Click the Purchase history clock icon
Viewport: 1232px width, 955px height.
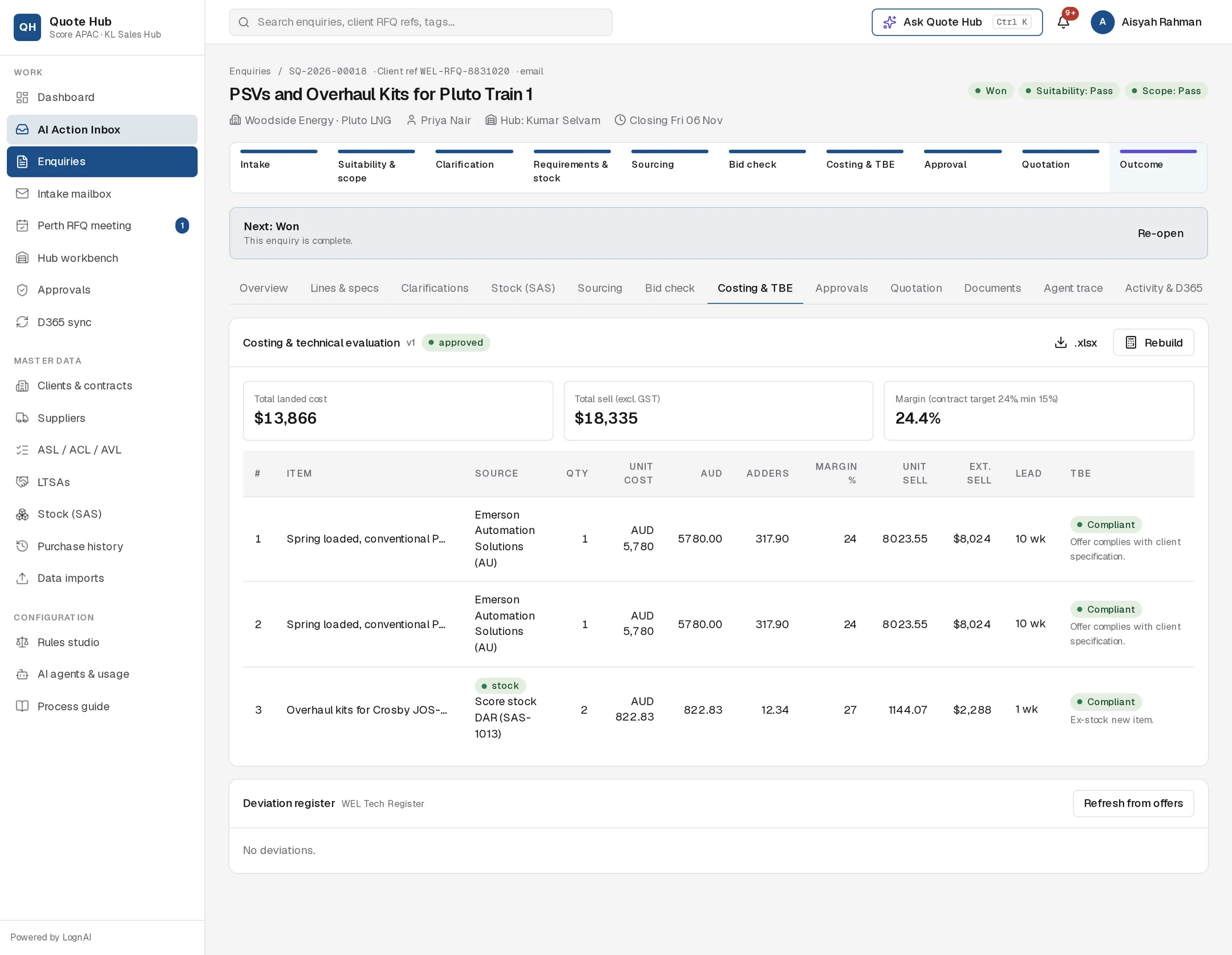22,546
